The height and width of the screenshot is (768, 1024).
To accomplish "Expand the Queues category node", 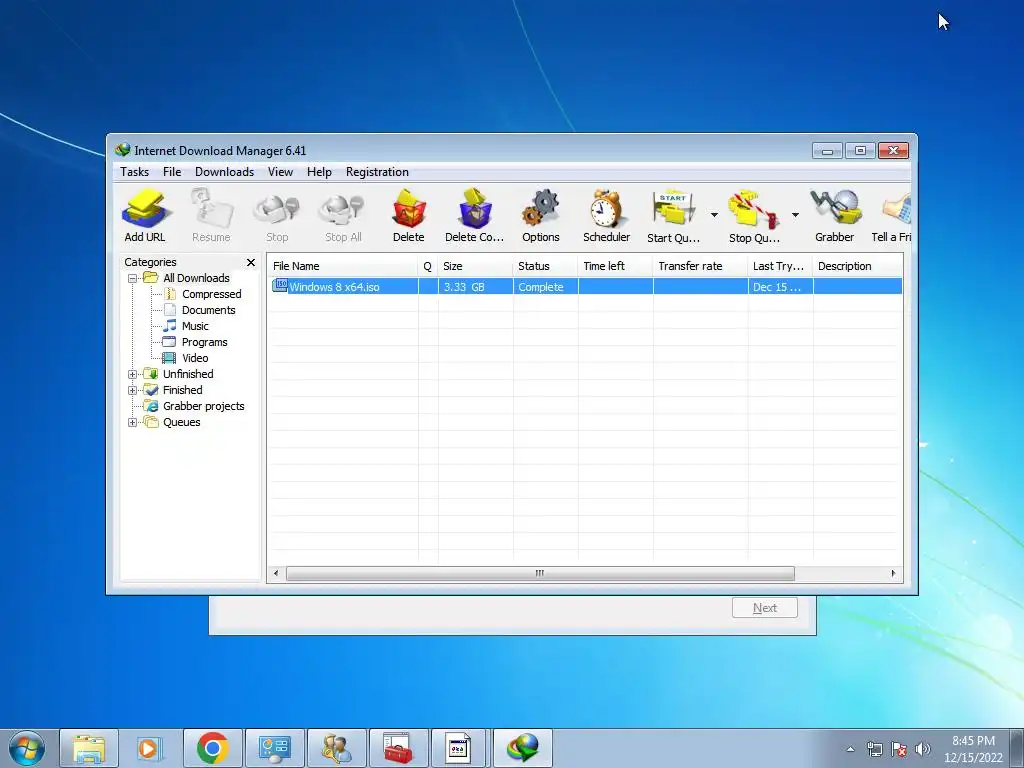I will pyautogui.click(x=133, y=423).
